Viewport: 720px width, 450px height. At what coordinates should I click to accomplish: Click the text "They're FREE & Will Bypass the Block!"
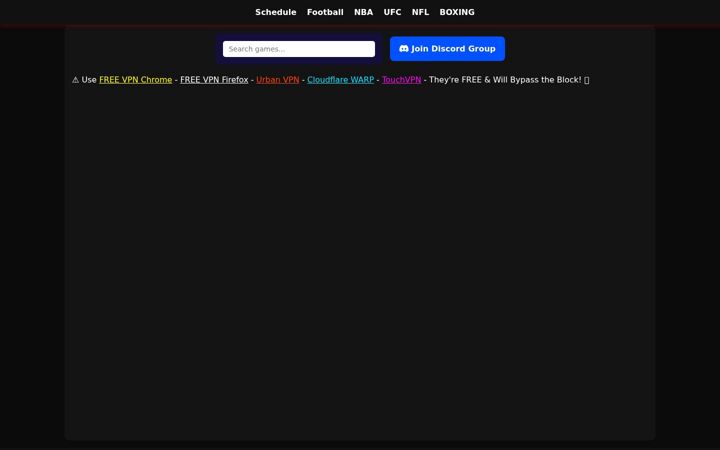[505, 80]
